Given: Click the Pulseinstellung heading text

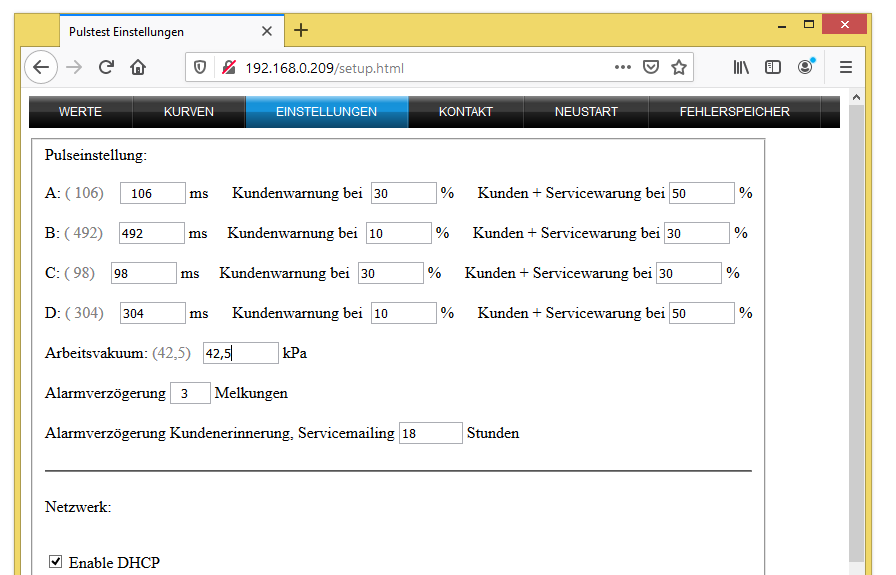Looking at the screenshot, I should coord(96,155).
